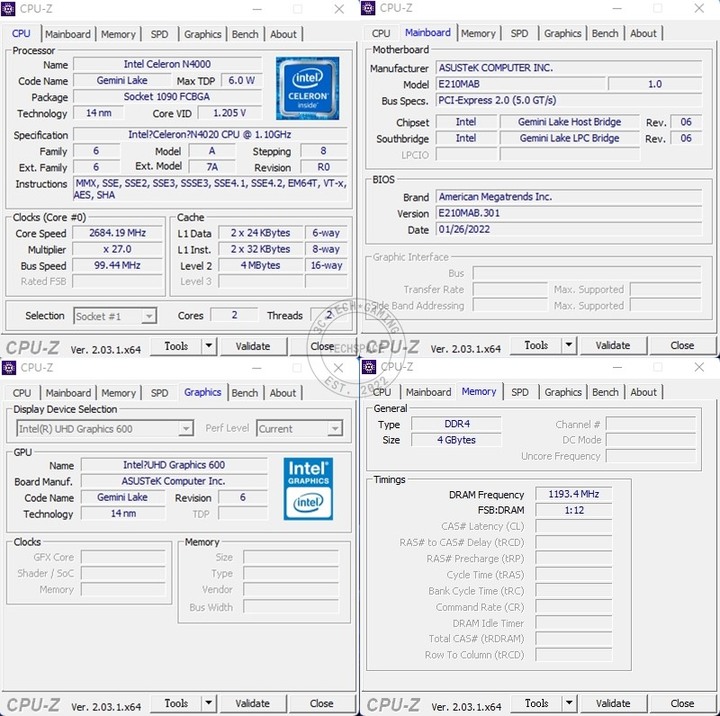720x716 pixels.
Task: Click Validate button in the Graphics window
Action: click(253, 703)
